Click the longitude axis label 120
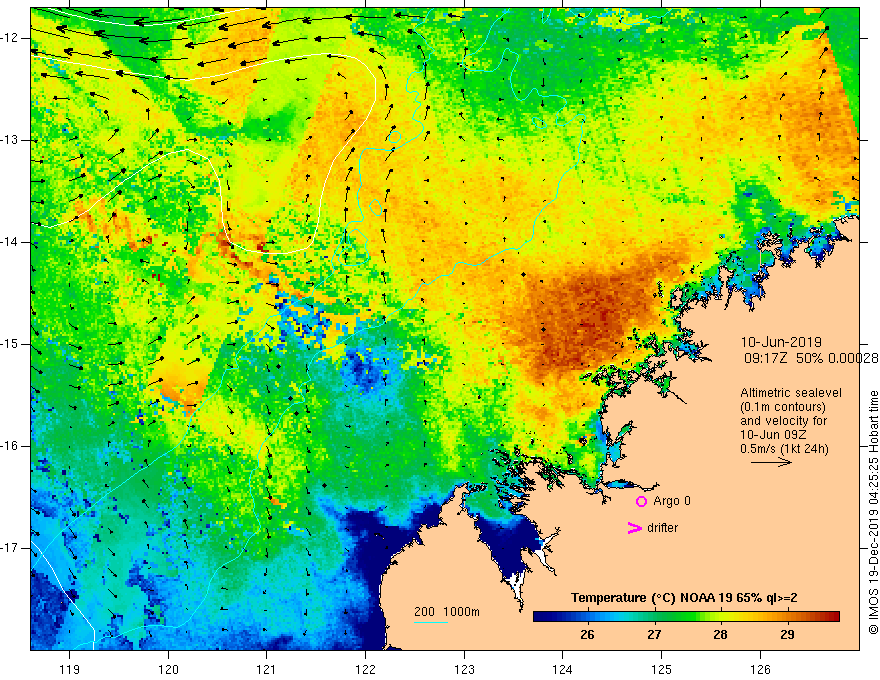 tap(168, 669)
